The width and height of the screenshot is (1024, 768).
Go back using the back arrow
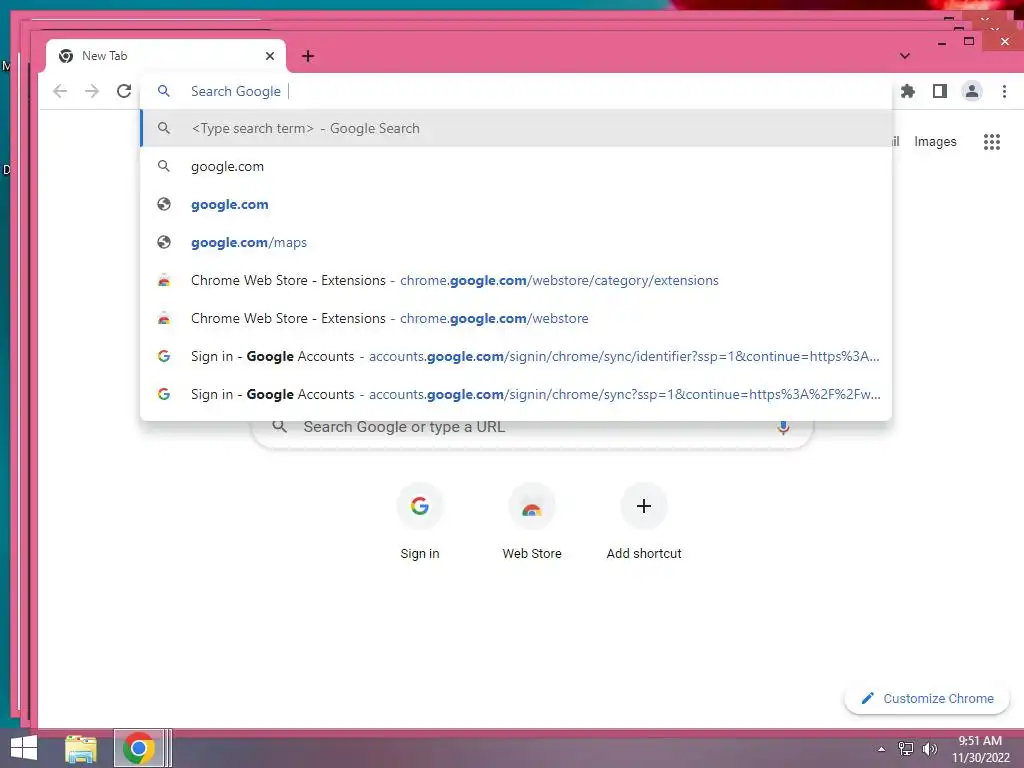tap(60, 91)
